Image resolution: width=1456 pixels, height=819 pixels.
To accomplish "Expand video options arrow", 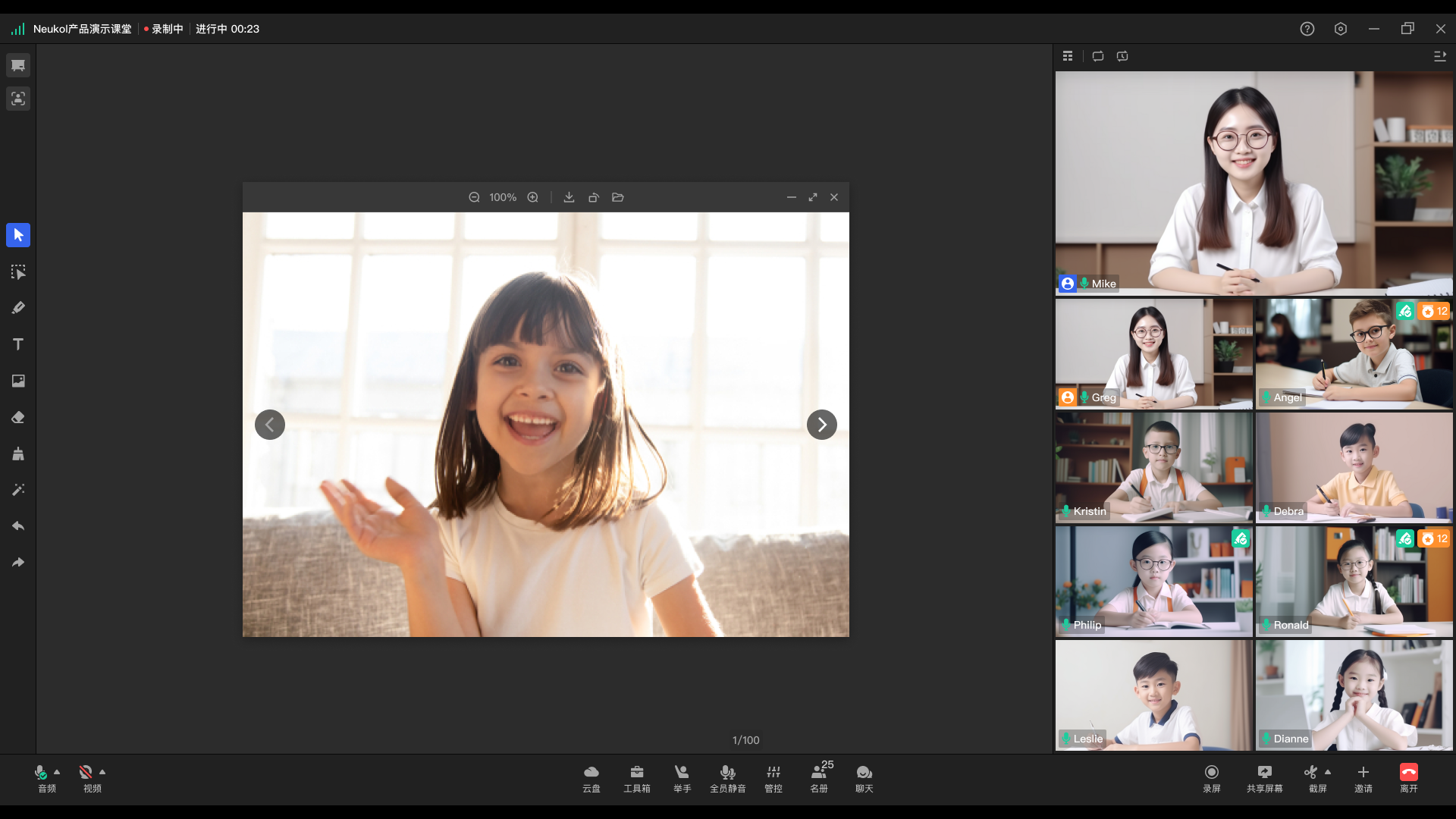I will (x=102, y=772).
